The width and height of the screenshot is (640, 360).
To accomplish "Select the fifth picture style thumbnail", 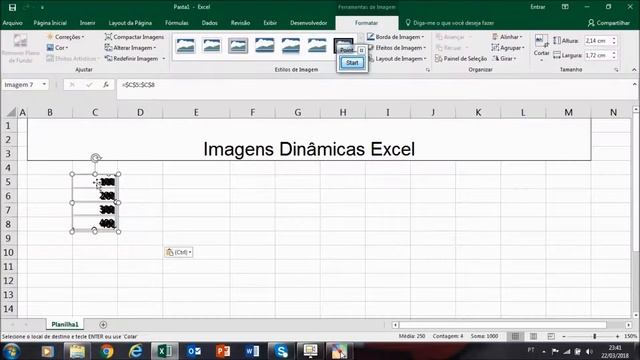I will 291,45.
